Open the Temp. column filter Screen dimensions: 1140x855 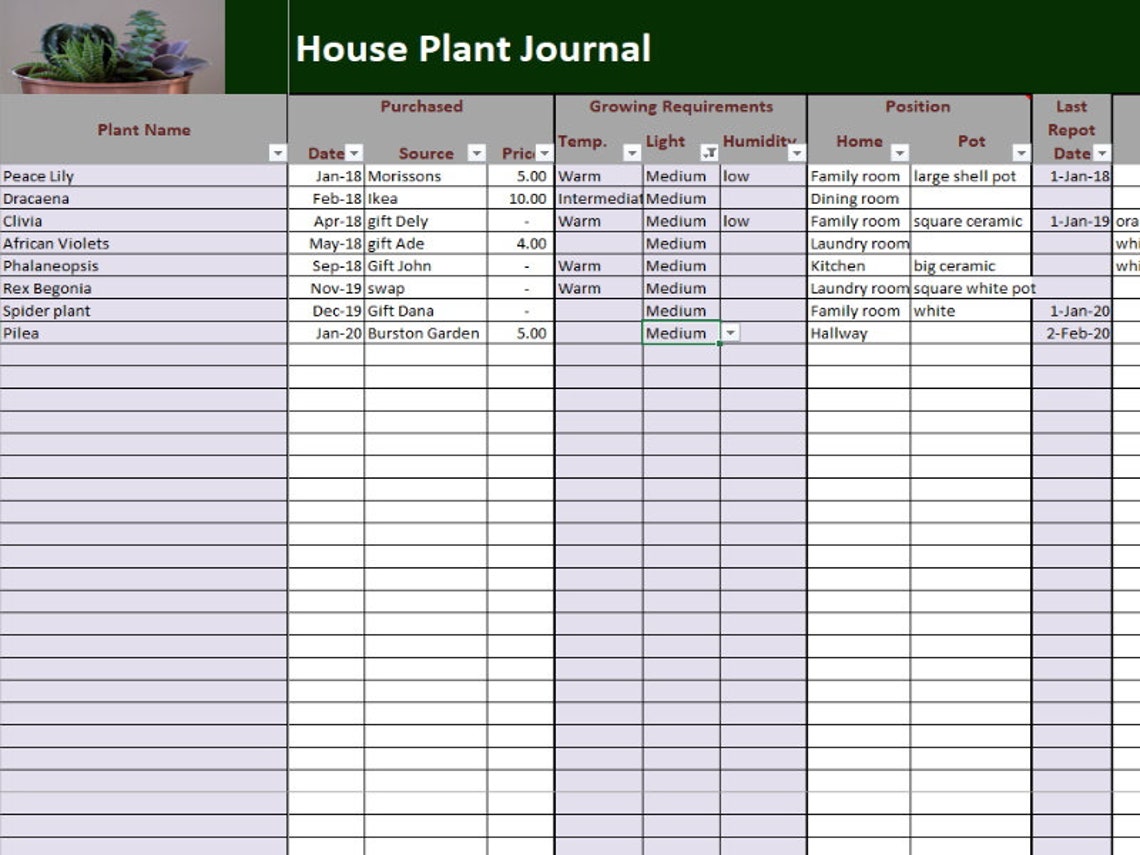[631, 154]
